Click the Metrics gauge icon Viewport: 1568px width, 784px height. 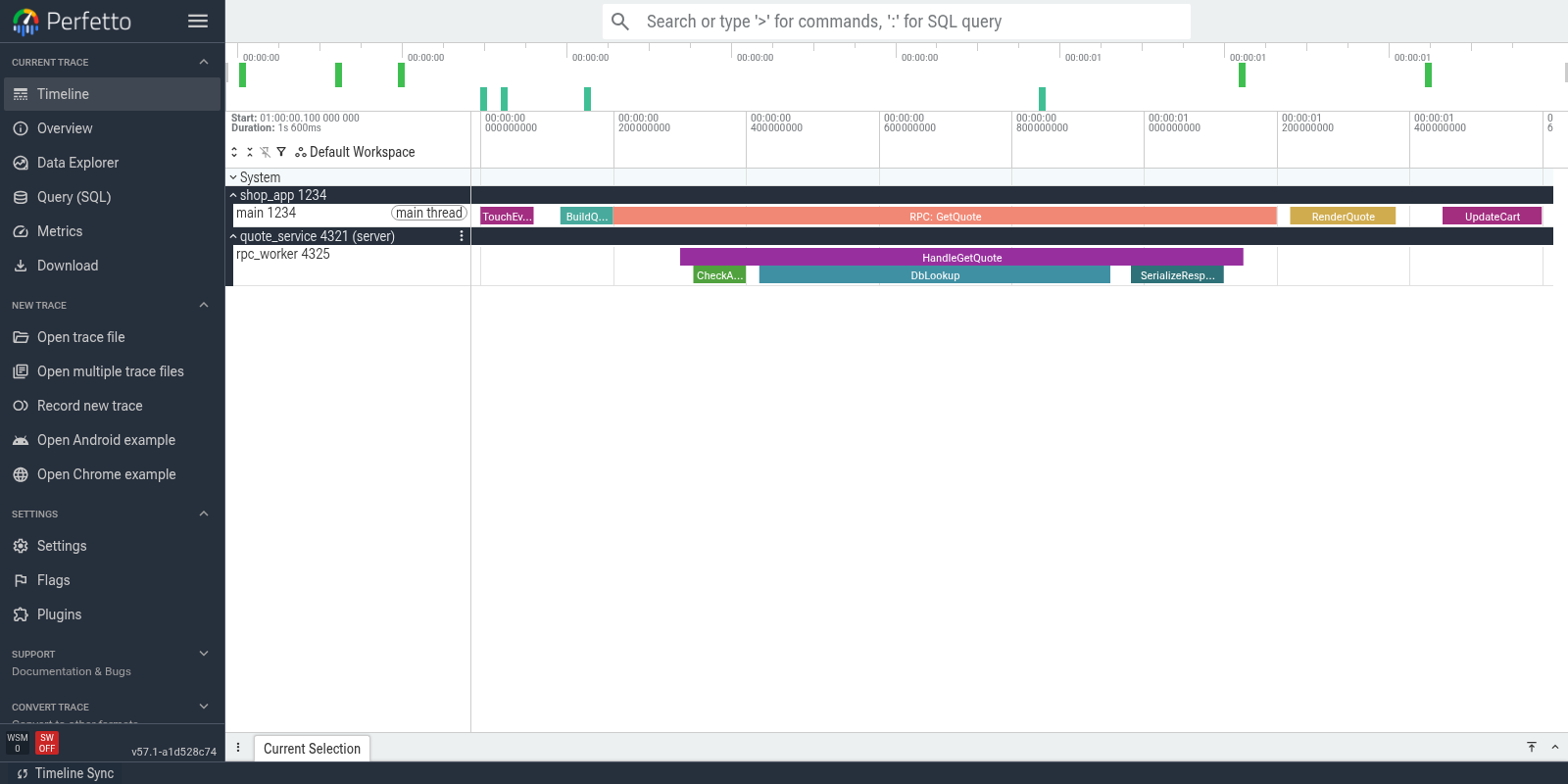coord(21,231)
